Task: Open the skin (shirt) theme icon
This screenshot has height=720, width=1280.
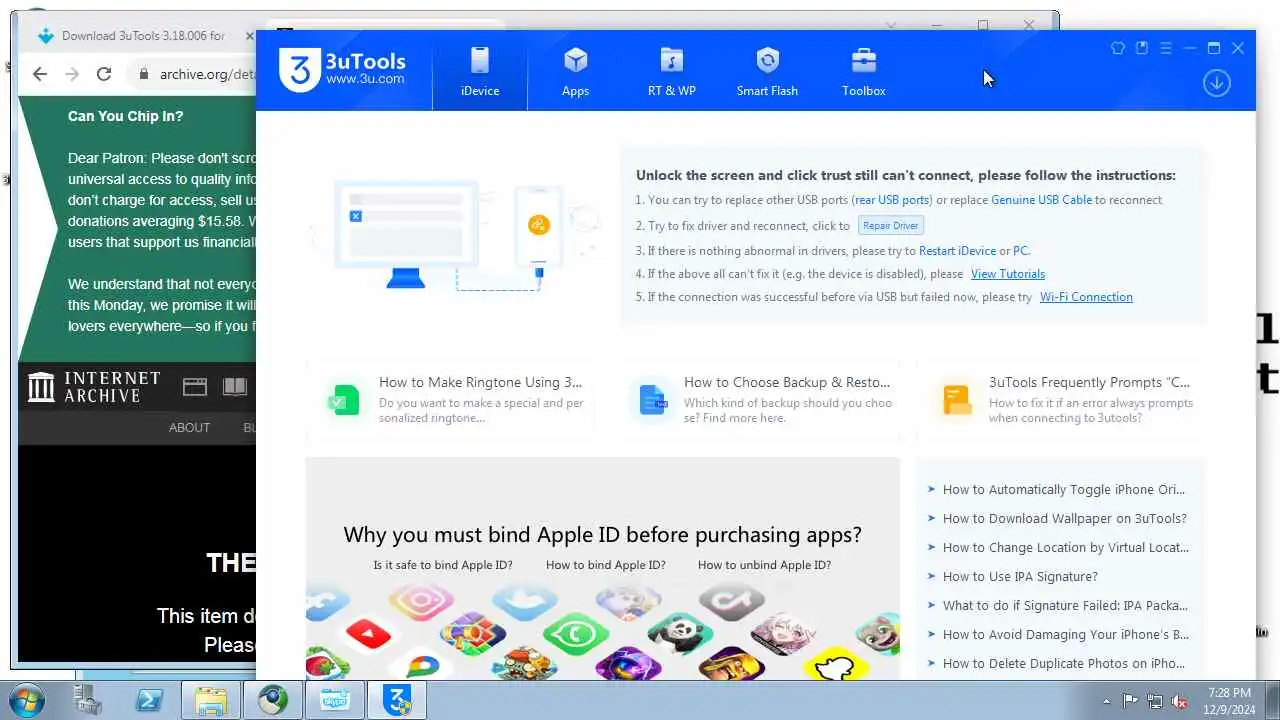Action: (1118, 48)
